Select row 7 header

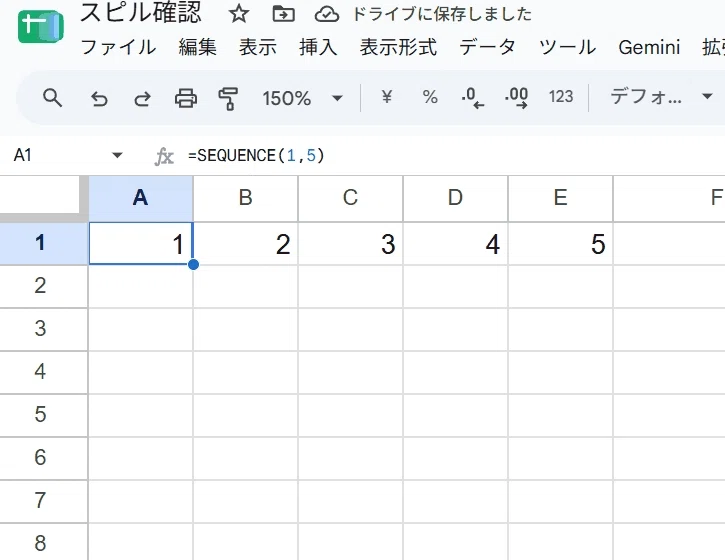tap(43, 501)
